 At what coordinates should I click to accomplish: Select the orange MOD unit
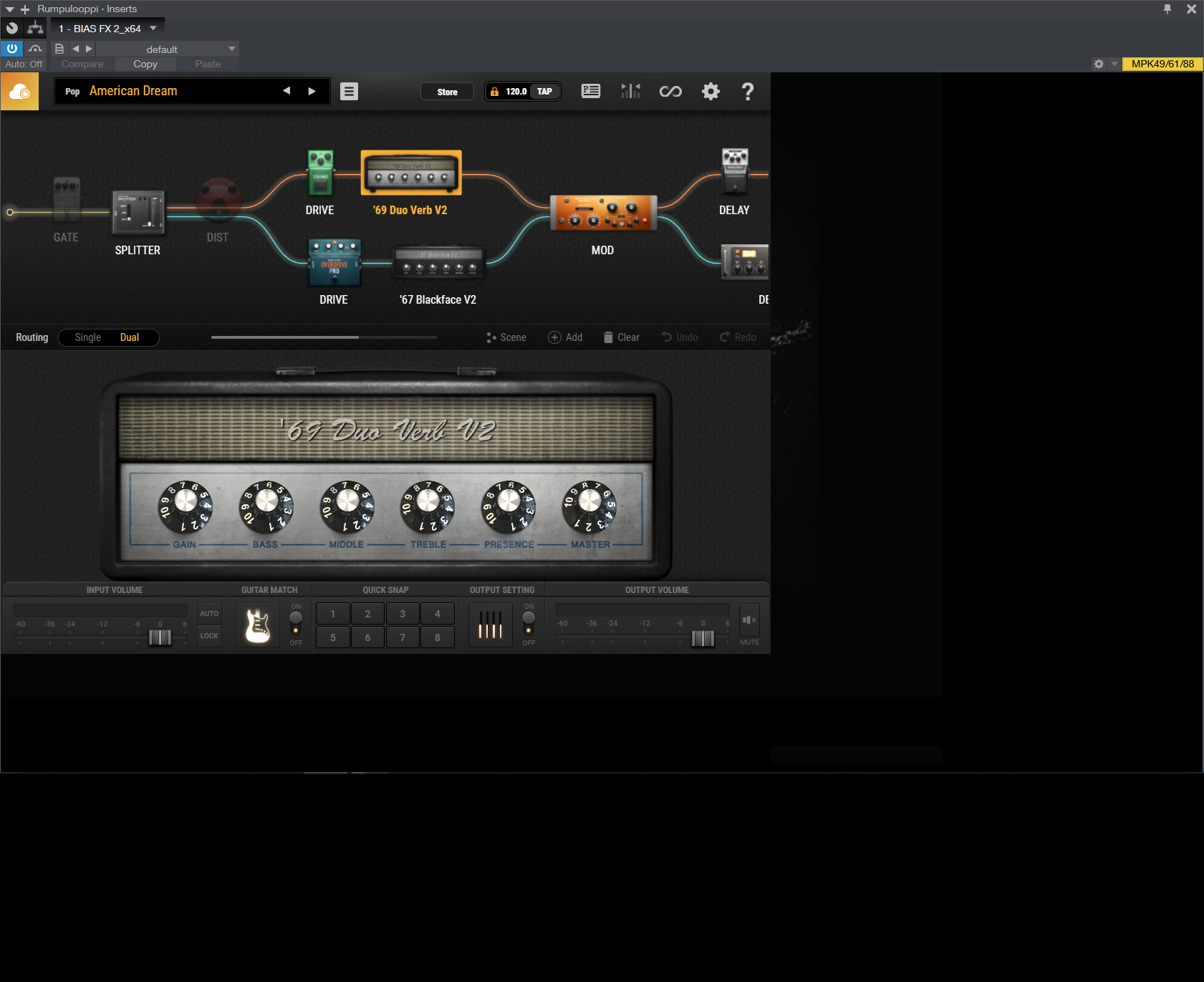click(603, 213)
